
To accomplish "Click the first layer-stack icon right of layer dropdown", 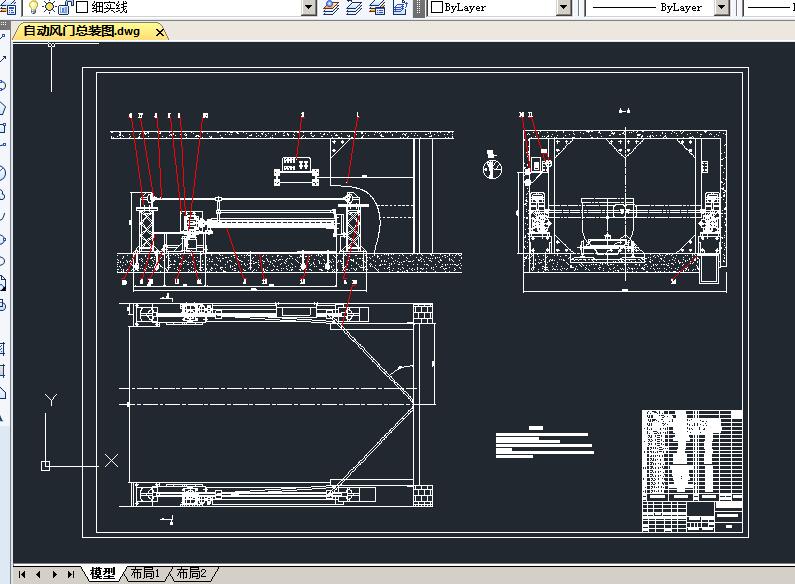I will tap(332, 8).
